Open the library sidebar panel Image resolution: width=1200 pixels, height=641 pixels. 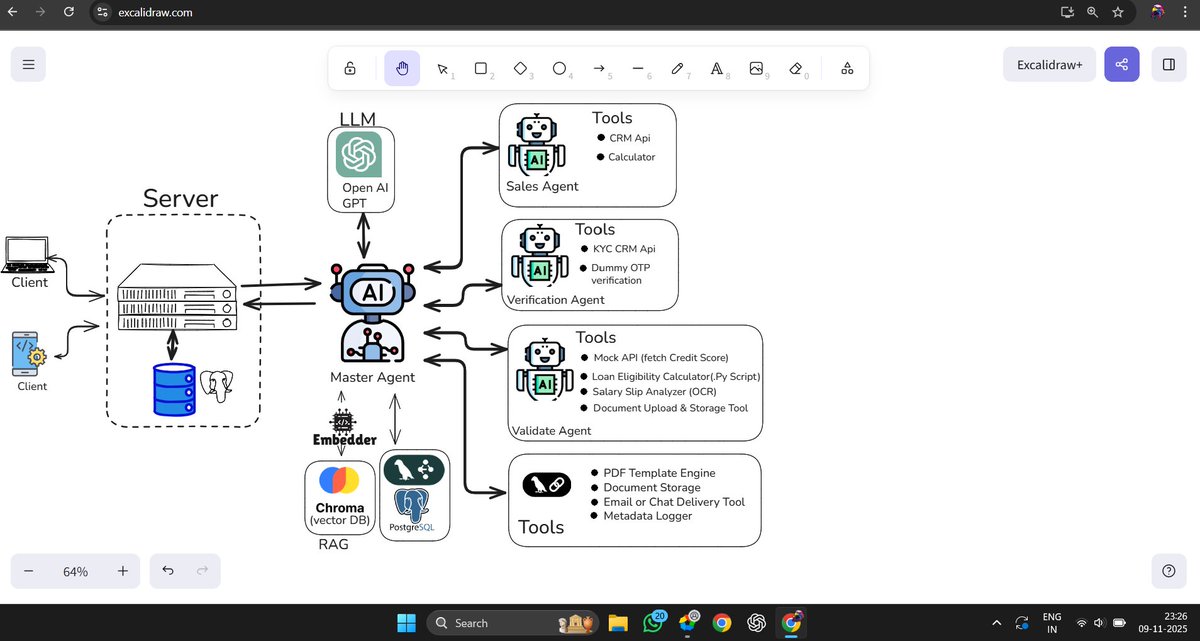coord(1168,64)
